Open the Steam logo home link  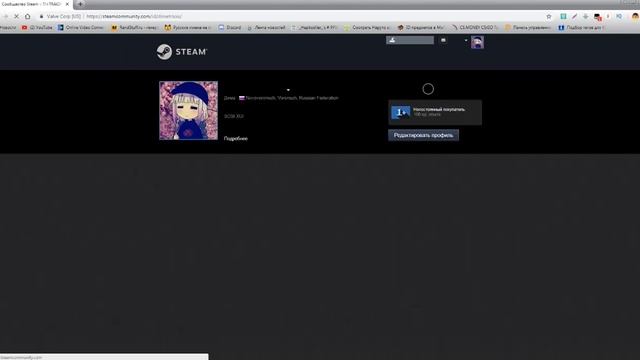tap(182, 52)
